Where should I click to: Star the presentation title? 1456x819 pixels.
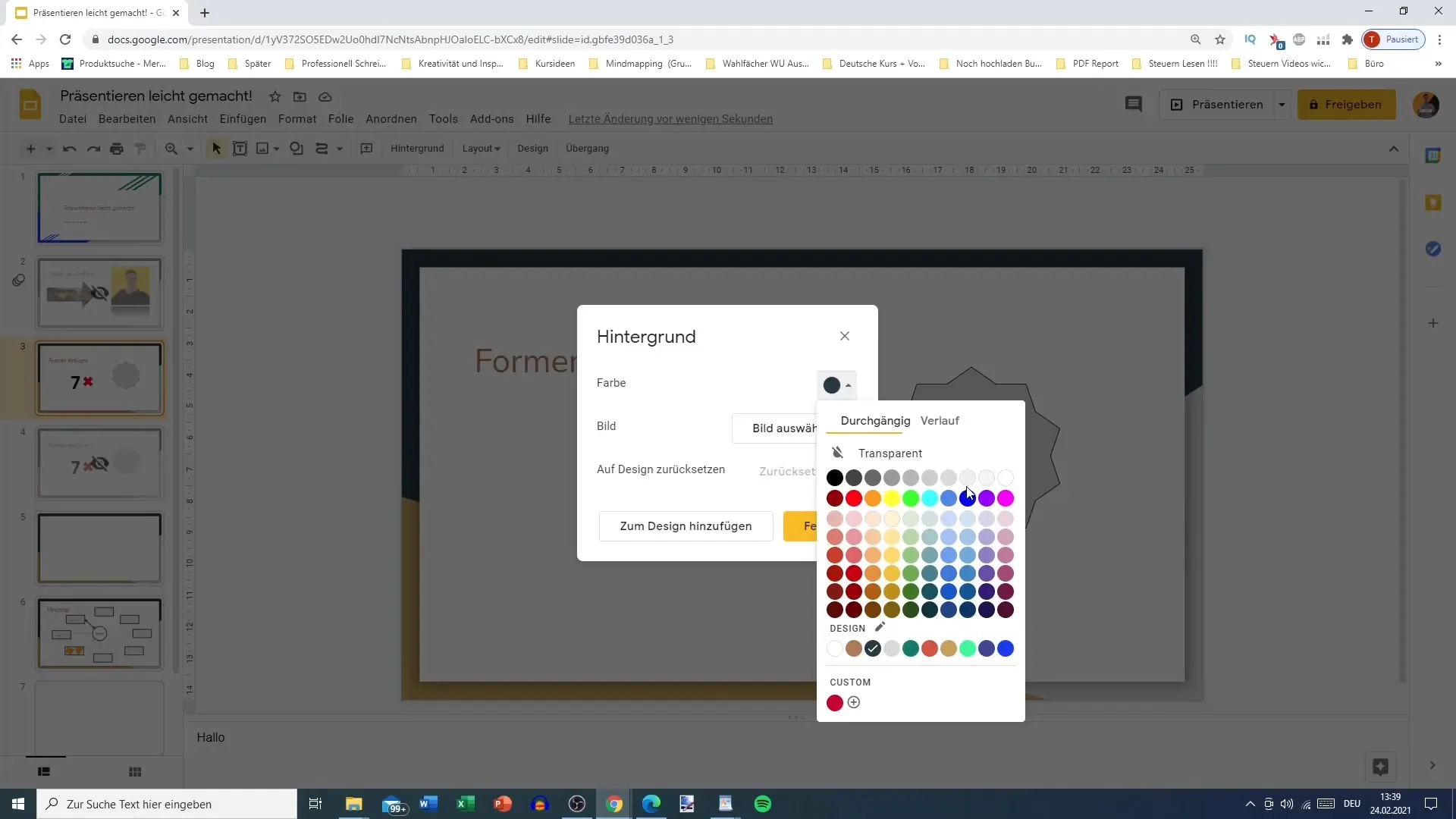[x=275, y=97]
